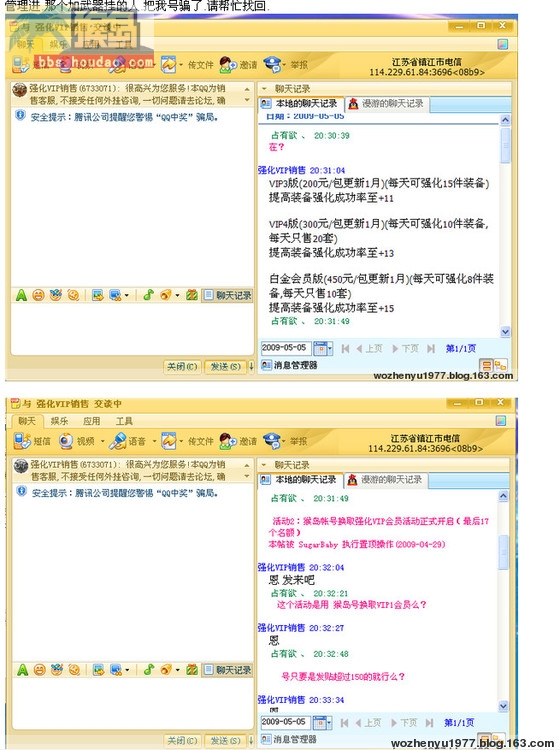The width and height of the screenshot is (560, 750).
Task: Open 消息管理器 message manager in the top window
Action: coord(289,365)
